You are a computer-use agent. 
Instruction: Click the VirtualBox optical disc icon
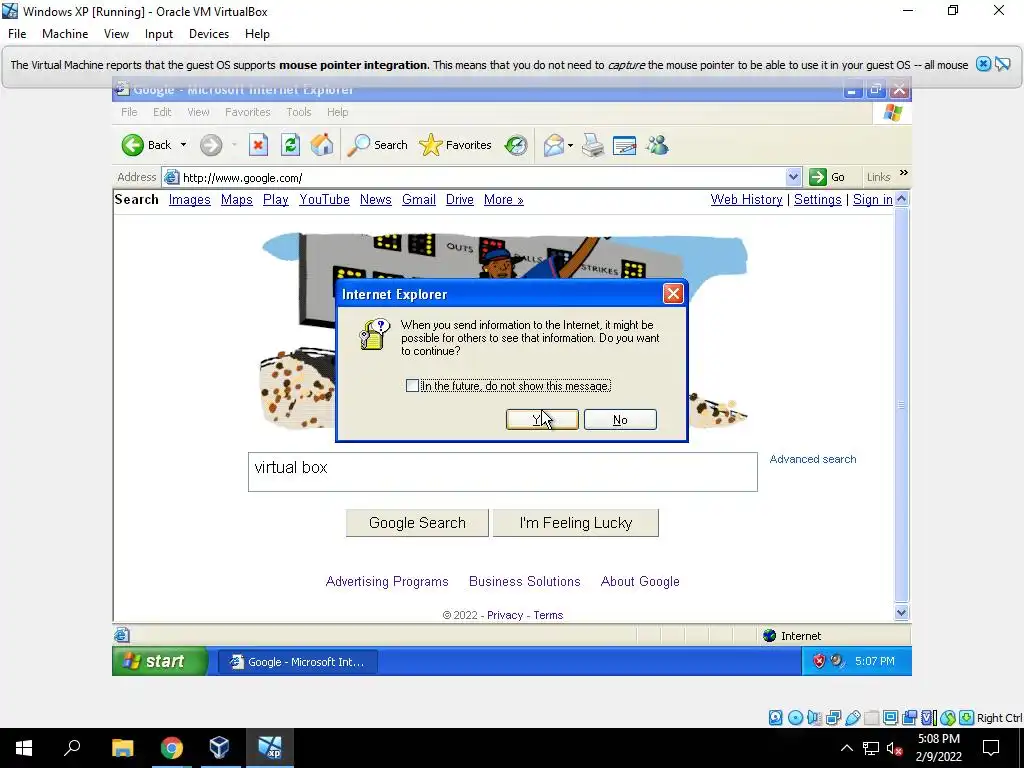click(795, 718)
